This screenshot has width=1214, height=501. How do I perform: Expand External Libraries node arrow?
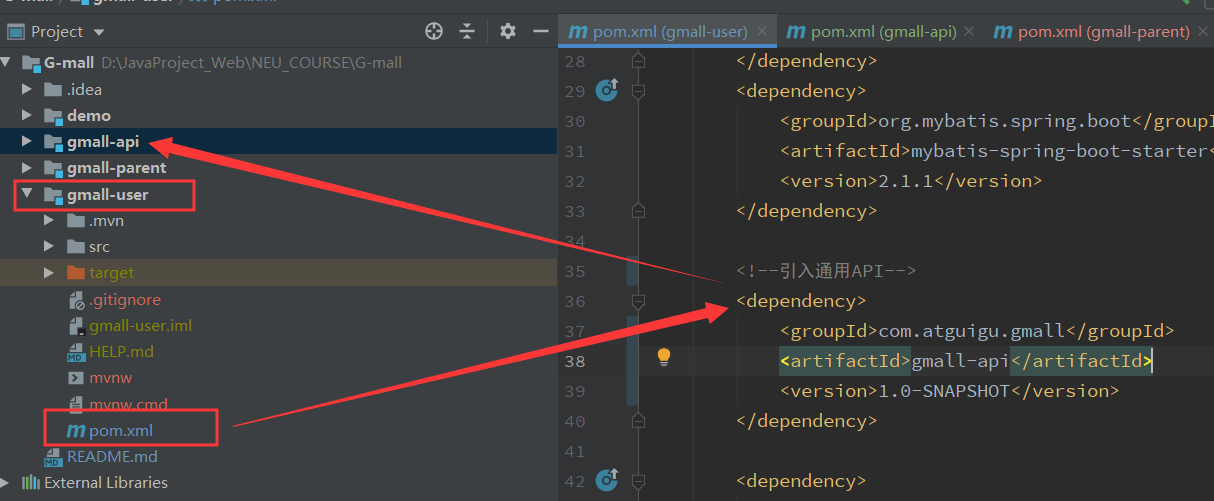click(x=7, y=482)
